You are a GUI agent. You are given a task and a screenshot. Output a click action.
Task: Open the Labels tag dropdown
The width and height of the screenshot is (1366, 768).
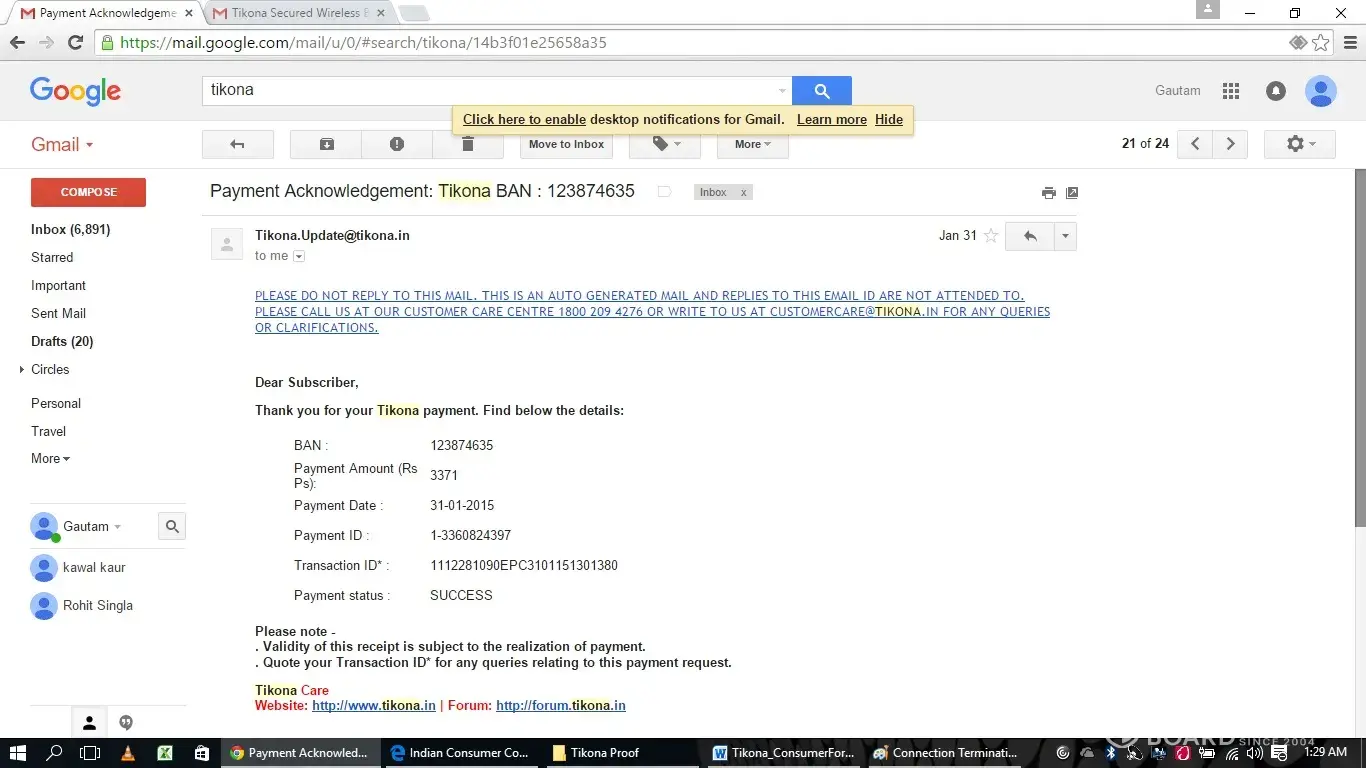pyautogui.click(x=664, y=144)
